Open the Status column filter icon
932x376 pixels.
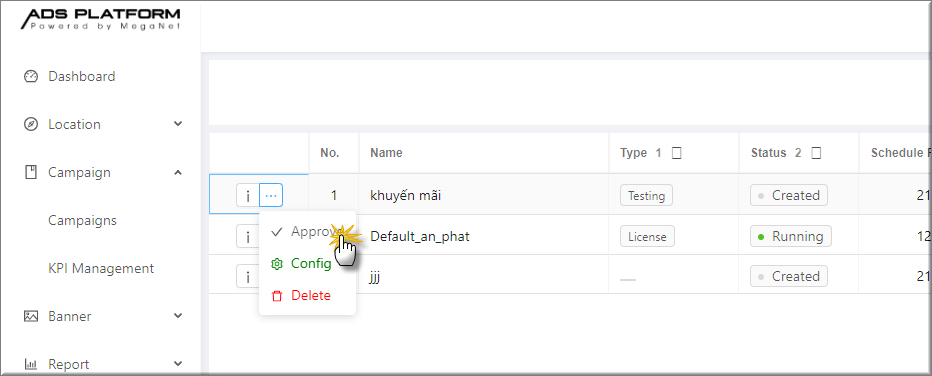coord(817,153)
